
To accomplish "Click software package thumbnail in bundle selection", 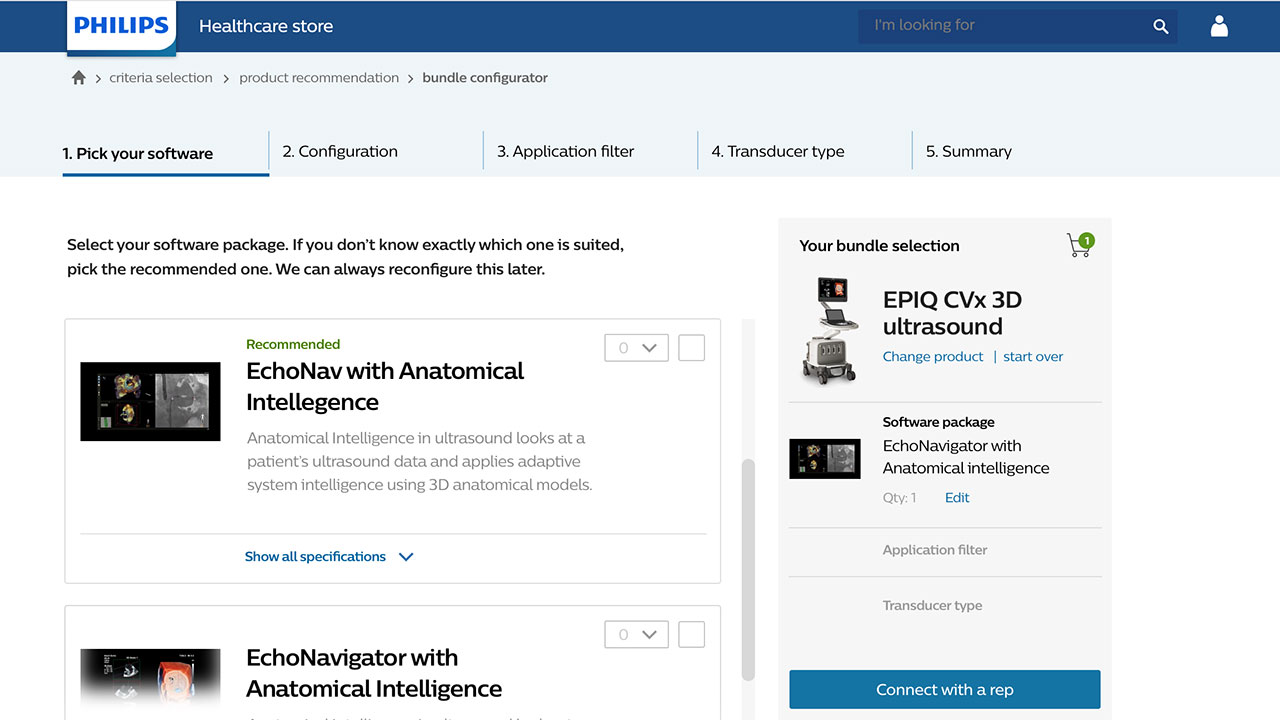I will pos(824,458).
